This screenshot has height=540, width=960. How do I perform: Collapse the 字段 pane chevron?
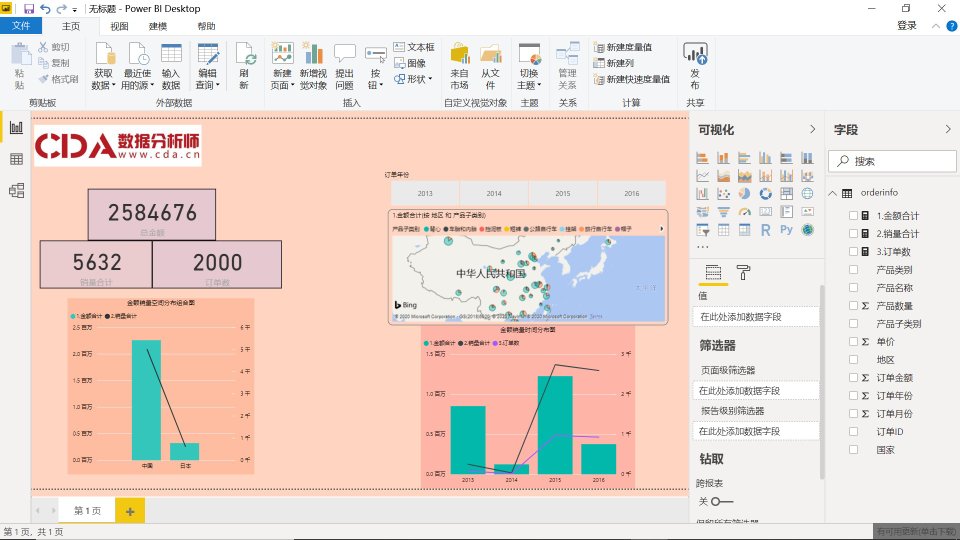948,129
